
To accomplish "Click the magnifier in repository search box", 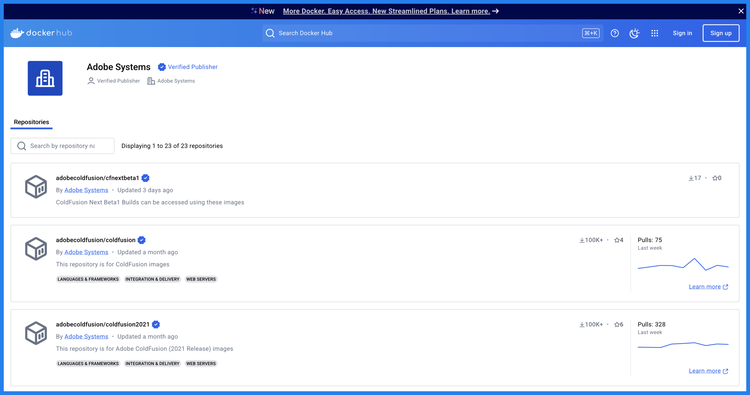I will point(22,146).
